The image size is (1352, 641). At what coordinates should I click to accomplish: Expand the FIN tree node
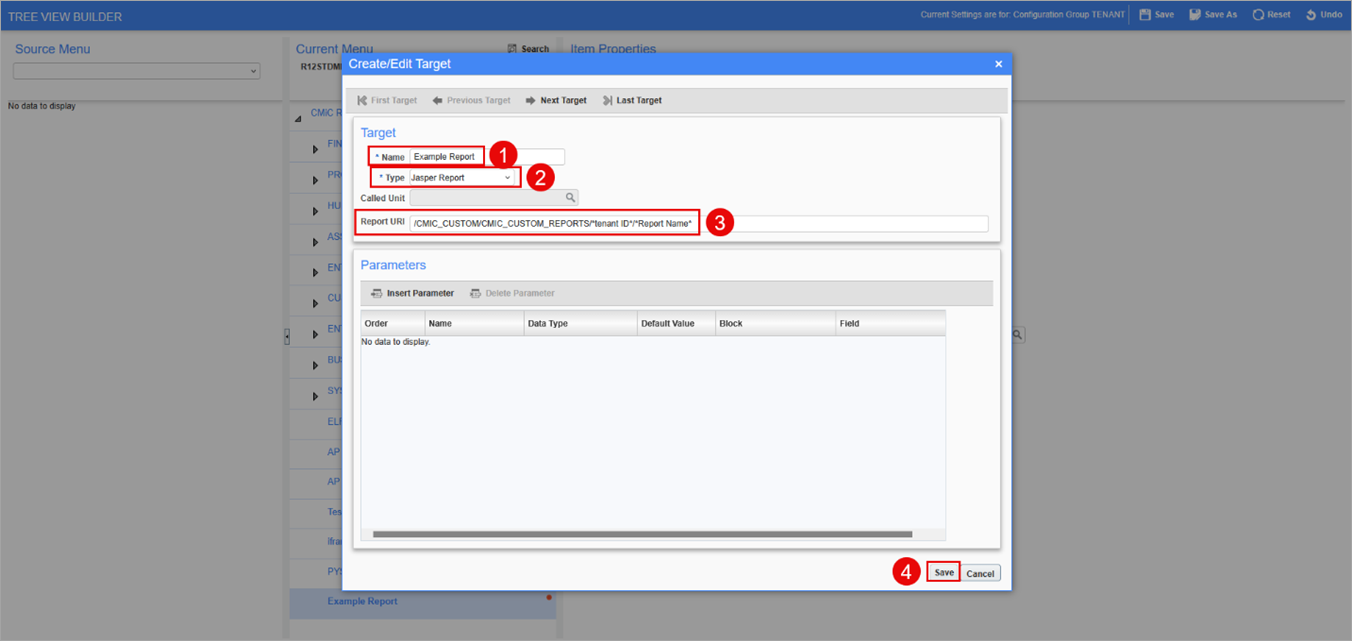[315, 150]
